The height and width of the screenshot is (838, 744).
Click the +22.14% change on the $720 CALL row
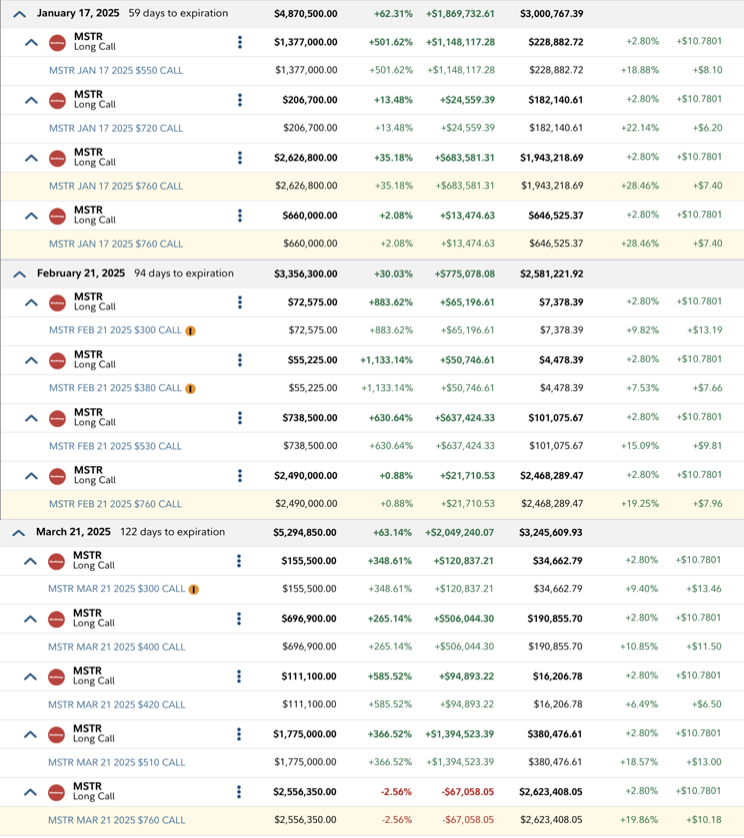(640, 128)
